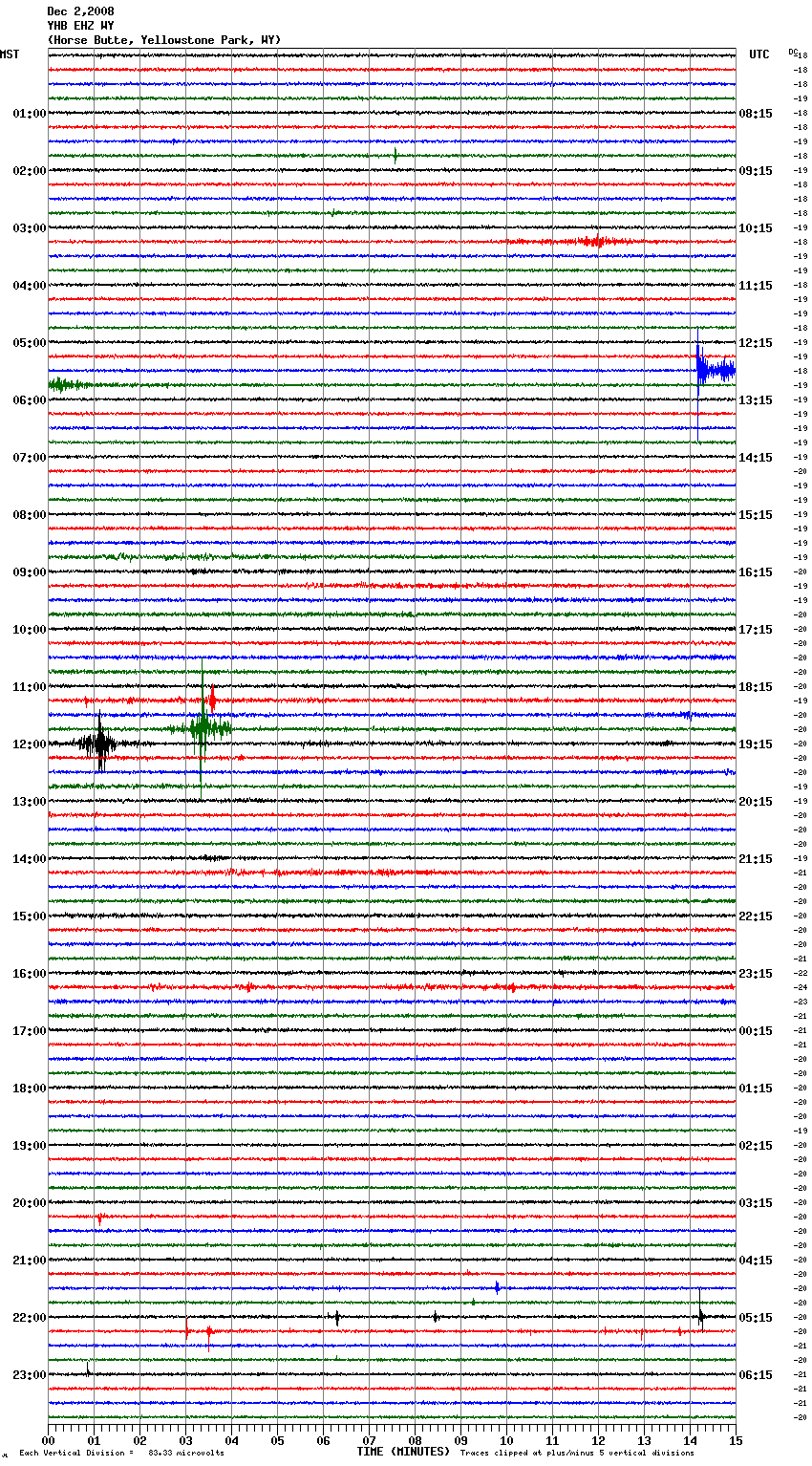The height and width of the screenshot is (1466, 812).
Task: Select minute tick label "00" on bottom axis
Action: point(49,1440)
